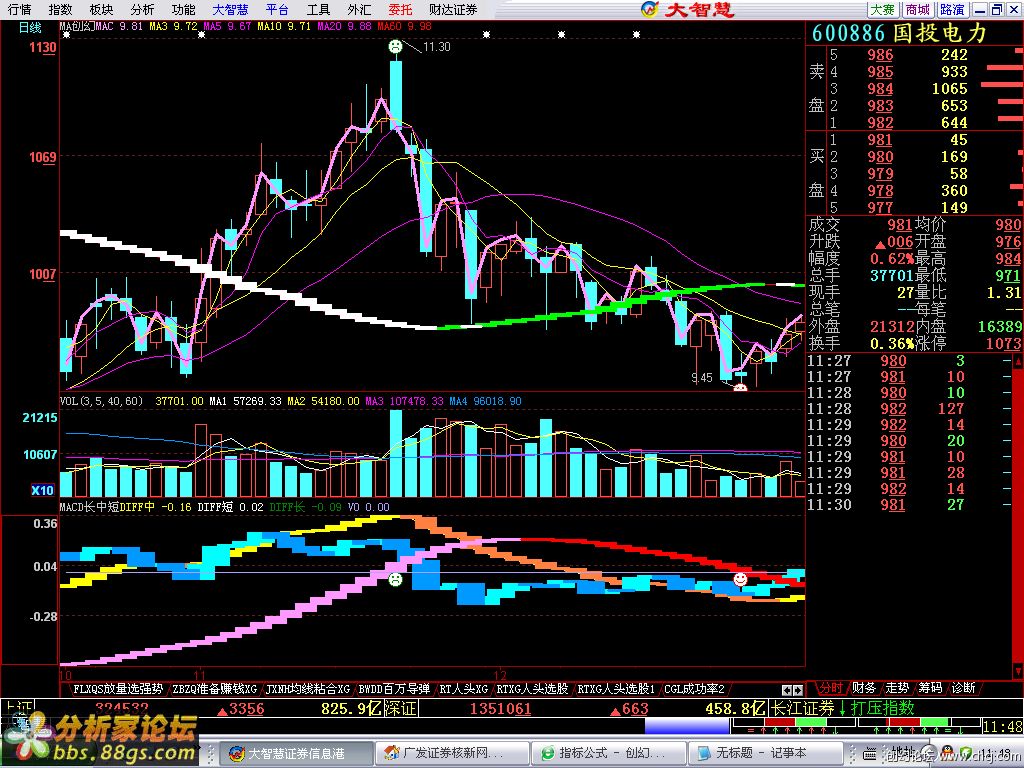Screen dimensions: 1024x768
Task: Click the indicator tabs right arrow
Action: coord(797,690)
